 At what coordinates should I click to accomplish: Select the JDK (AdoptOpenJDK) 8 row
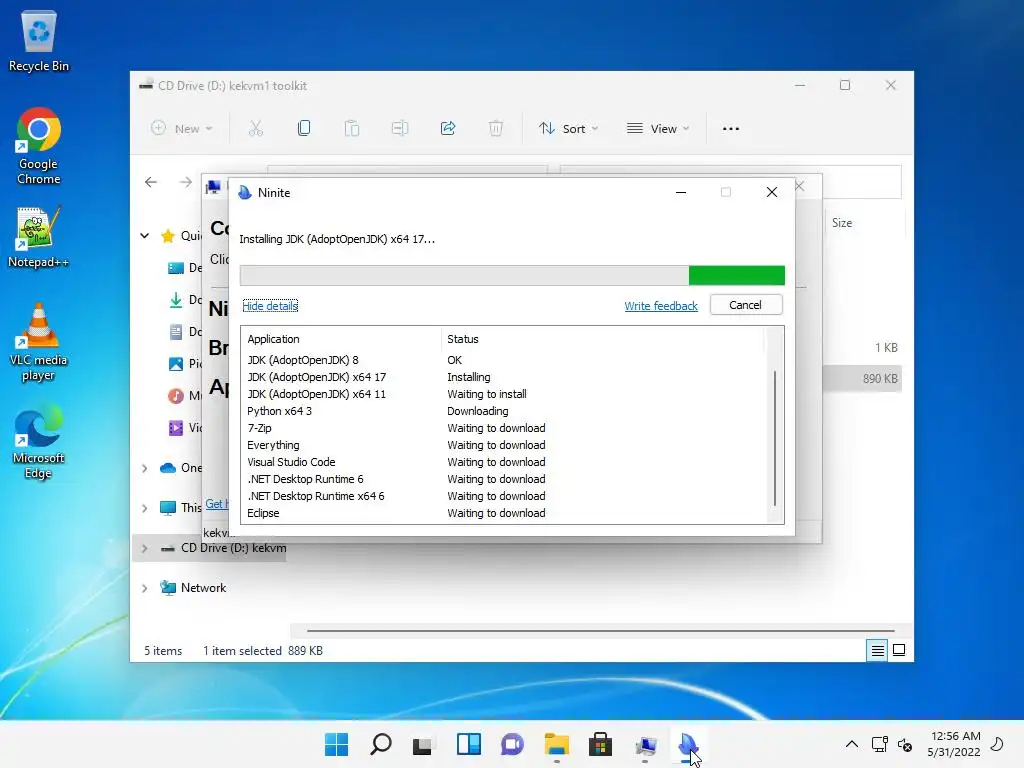tap(502, 360)
